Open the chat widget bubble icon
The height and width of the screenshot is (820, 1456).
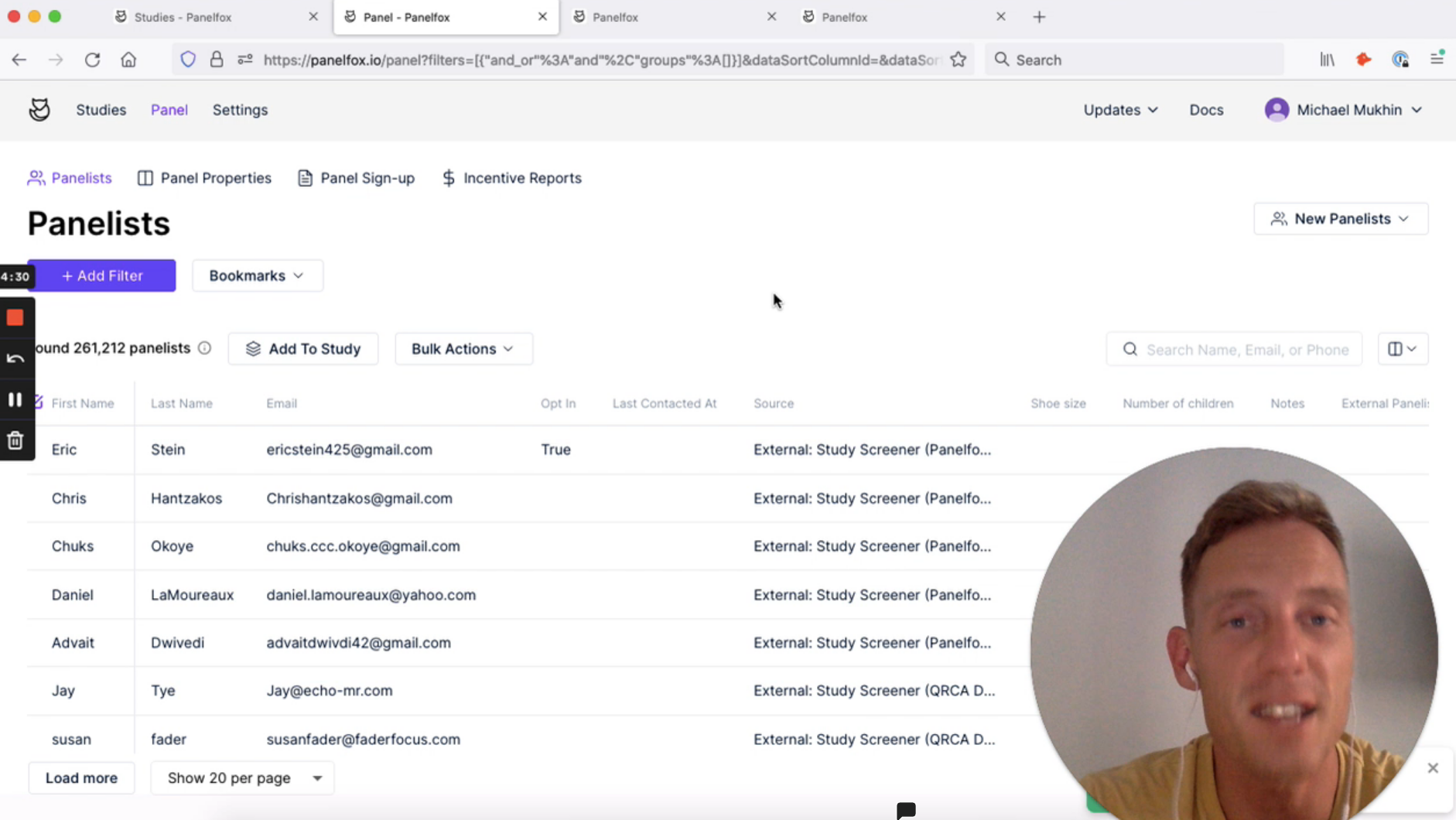click(x=906, y=810)
